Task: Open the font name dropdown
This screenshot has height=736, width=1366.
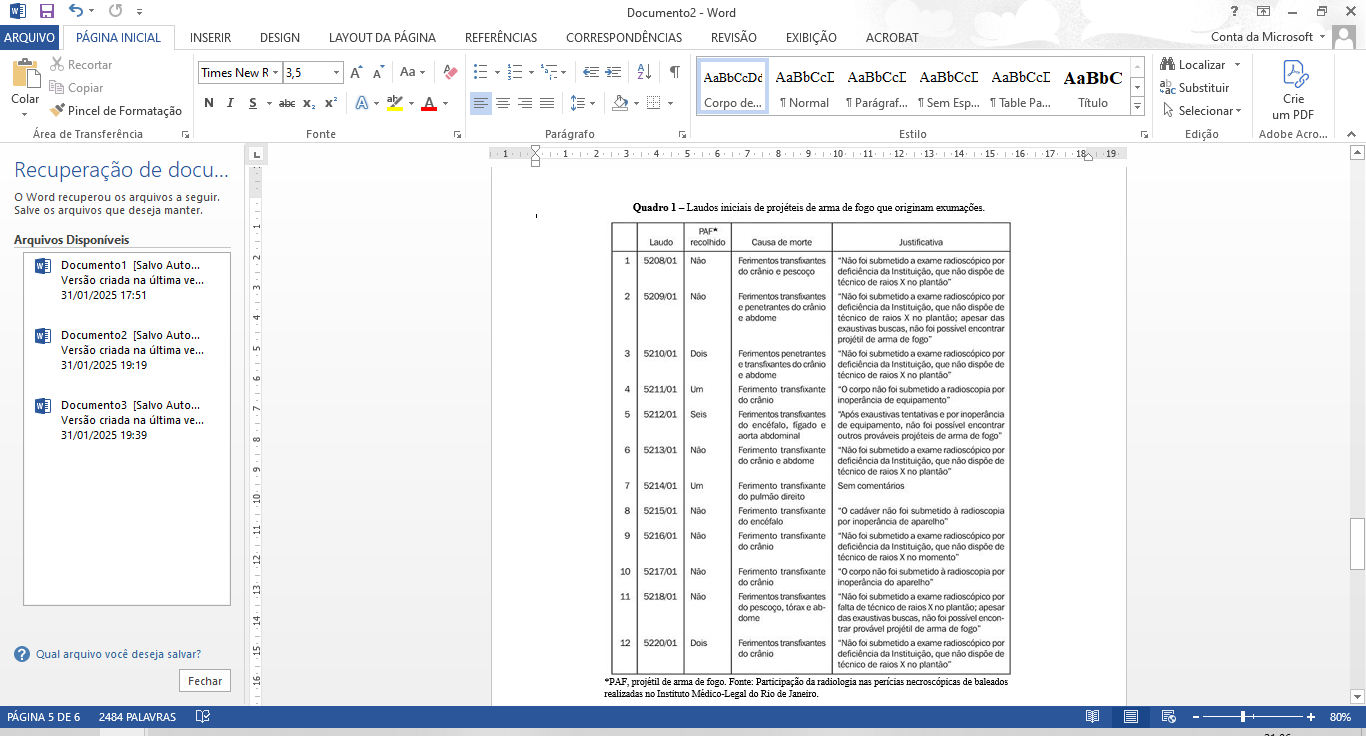Action: point(276,73)
